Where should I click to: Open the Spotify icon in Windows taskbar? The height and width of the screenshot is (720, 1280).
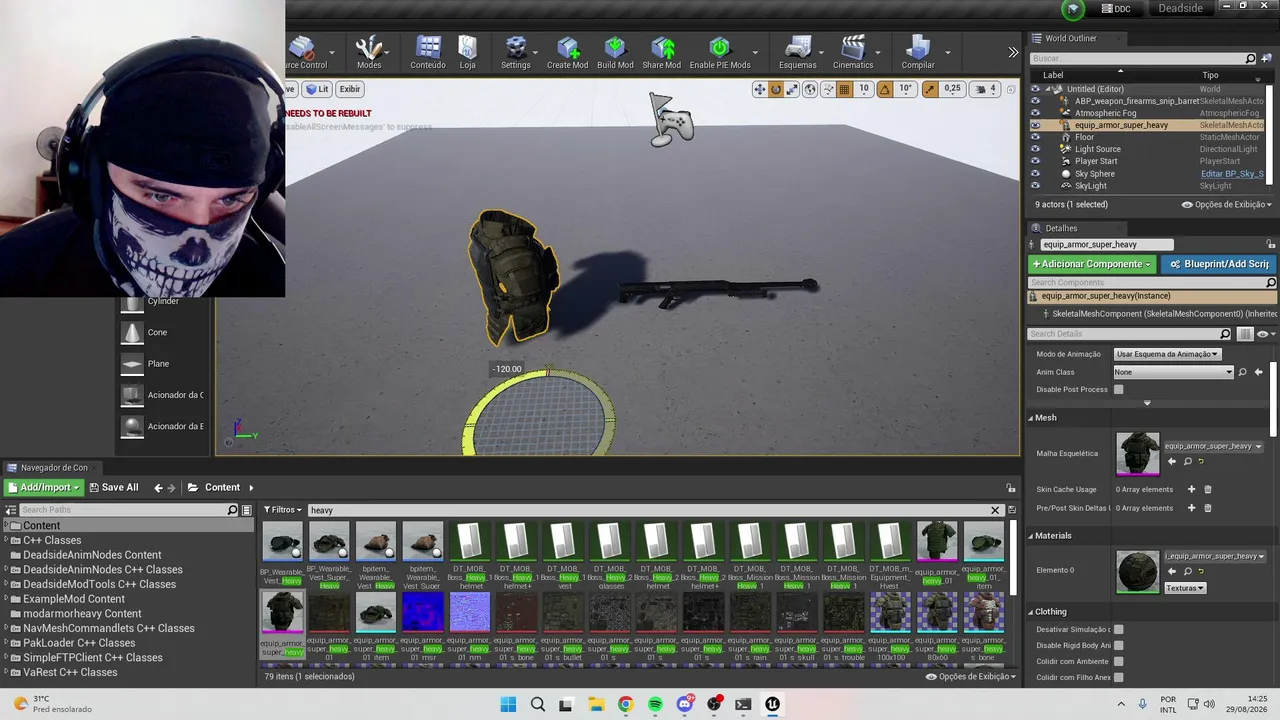[x=655, y=704]
